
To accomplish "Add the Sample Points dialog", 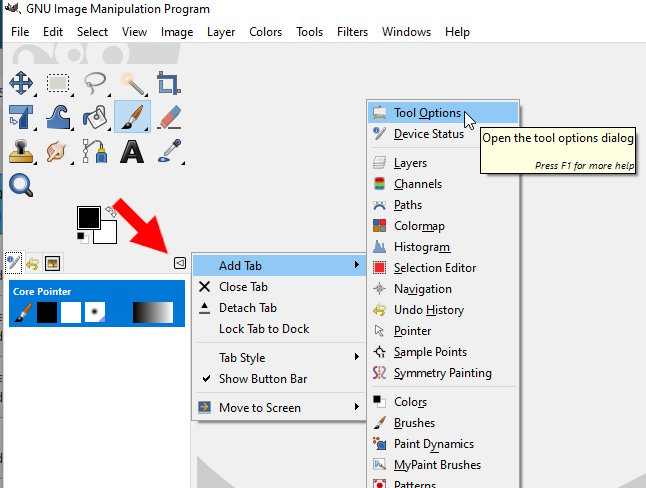I will [443, 352].
